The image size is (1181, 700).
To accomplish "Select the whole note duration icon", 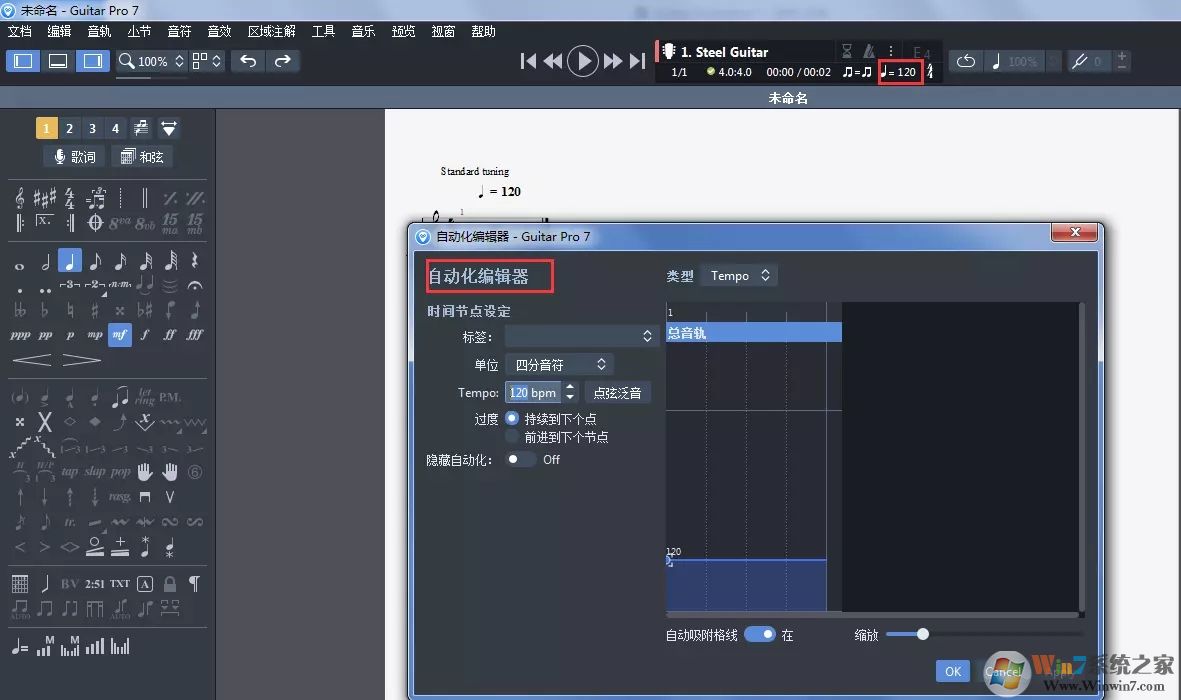I will (x=20, y=265).
